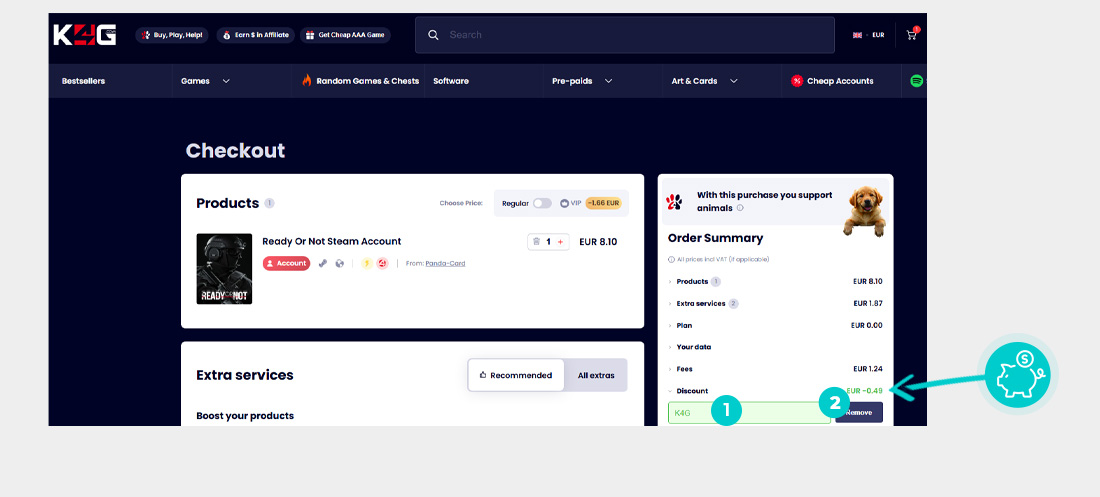Click the EUR 1.87 extra services amount
Image resolution: width=1100 pixels, height=497 pixels.
point(868,303)
